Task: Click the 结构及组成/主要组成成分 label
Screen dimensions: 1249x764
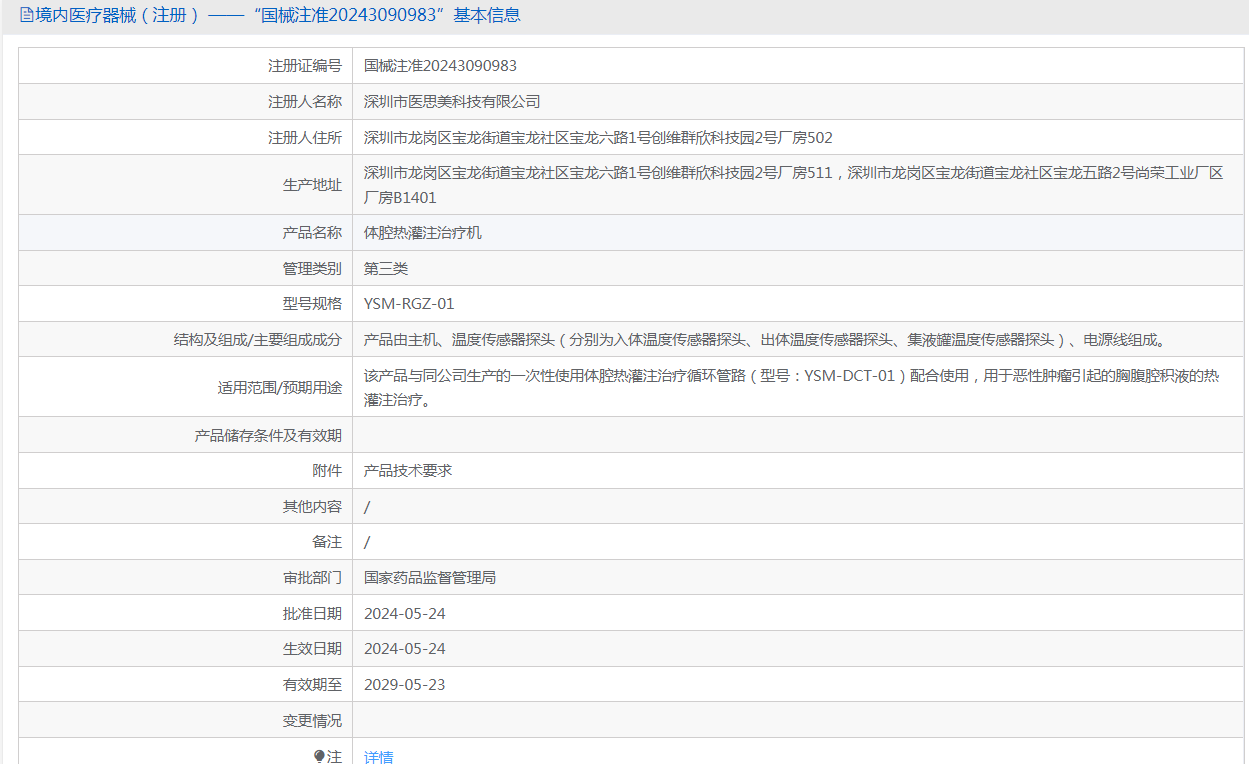Action: coord(258,340)
